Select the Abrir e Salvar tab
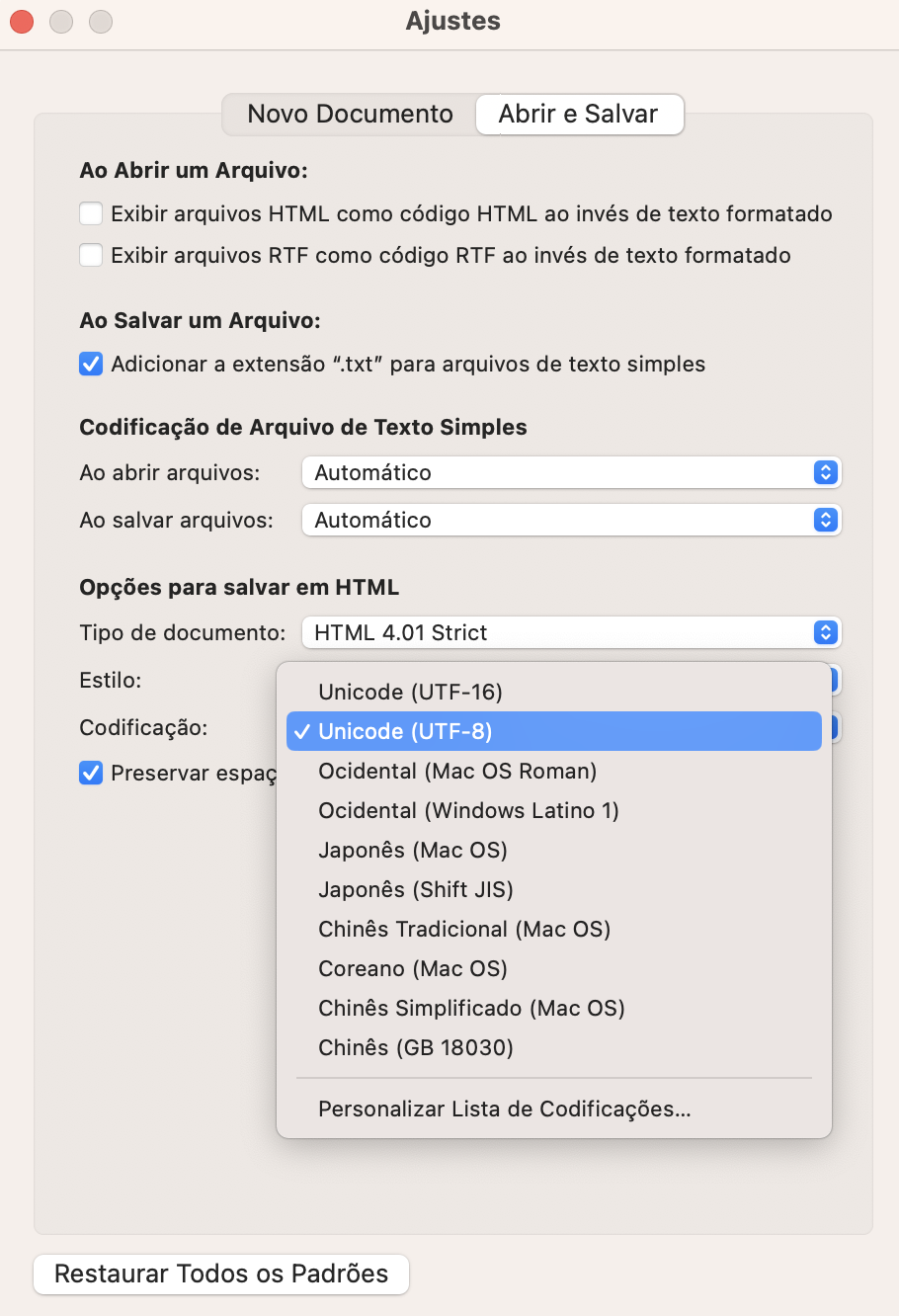The width and height of the screenshot is (899, 1316). (x=578, y=115)
